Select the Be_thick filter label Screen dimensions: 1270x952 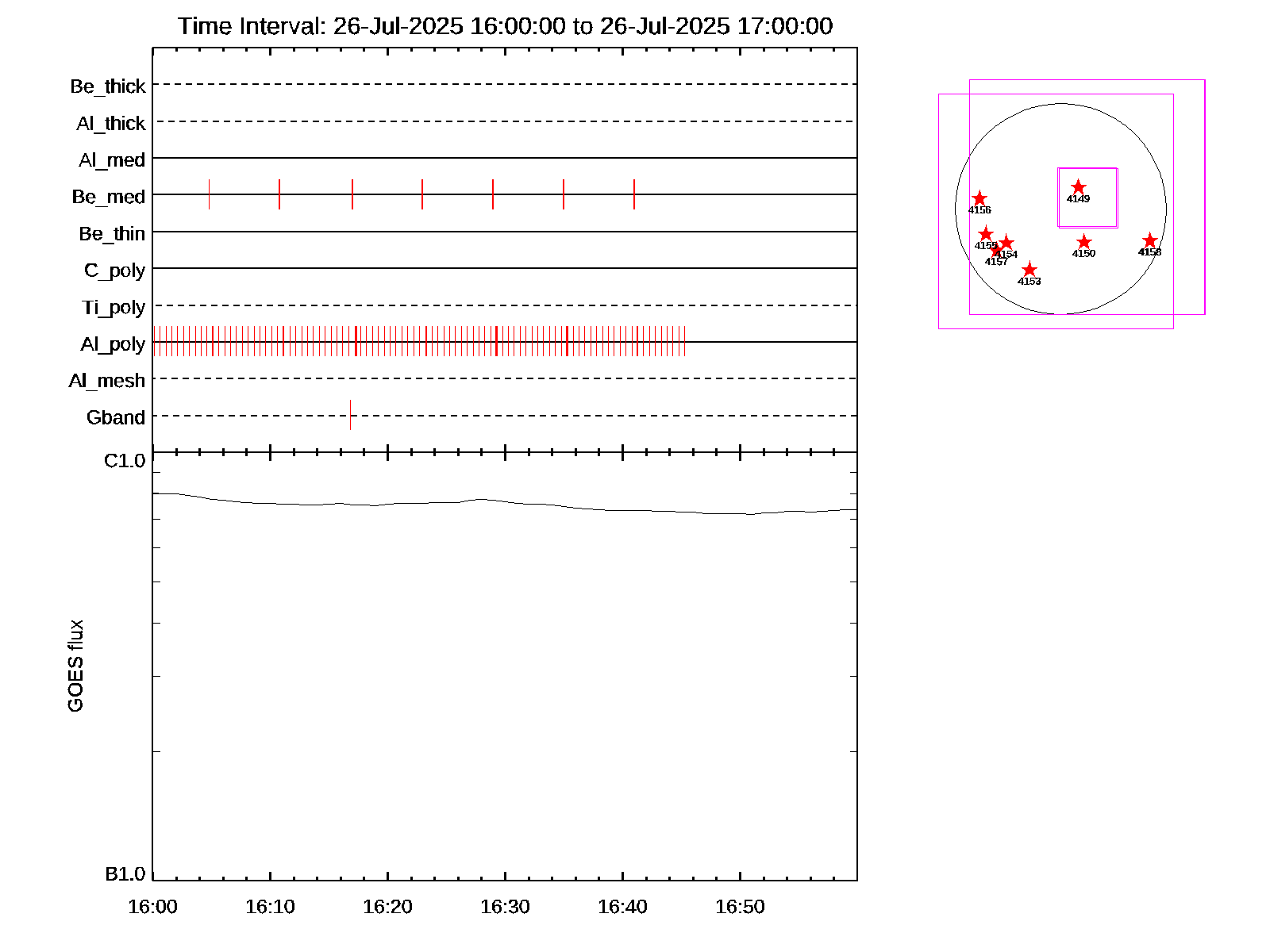click(108, 86)
